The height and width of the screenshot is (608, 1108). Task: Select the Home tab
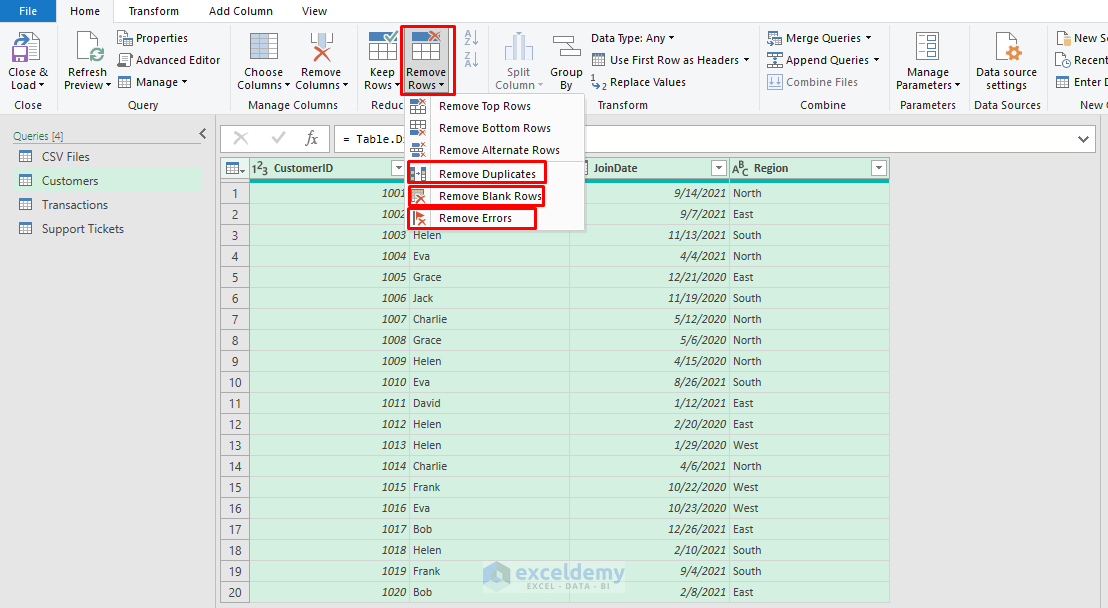pyautogui.click(x=85, y=11)
